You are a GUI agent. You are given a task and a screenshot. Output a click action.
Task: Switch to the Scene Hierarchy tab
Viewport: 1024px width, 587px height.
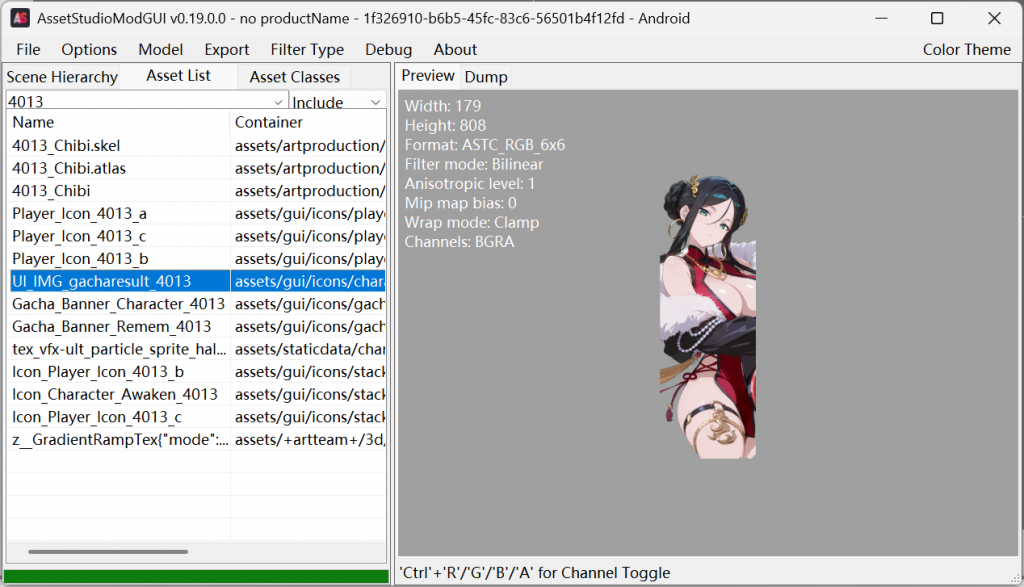point(62,77)
